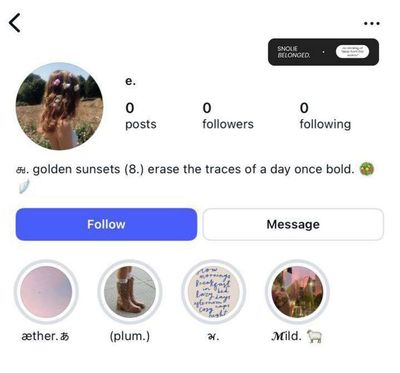The height and width of the screenshot is (373, 400).
Task: View the 0 posts count
Action: point(141,116)
